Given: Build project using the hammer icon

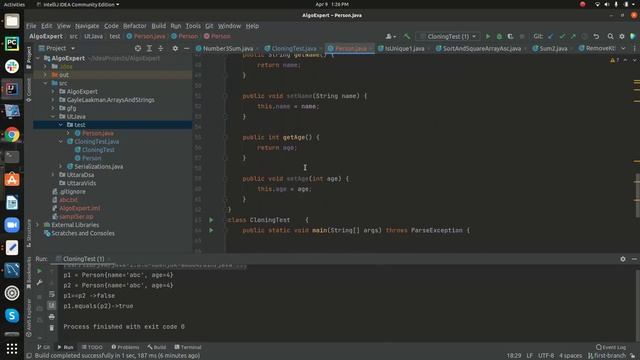Looking at the screenshot, I should point(407,36).
